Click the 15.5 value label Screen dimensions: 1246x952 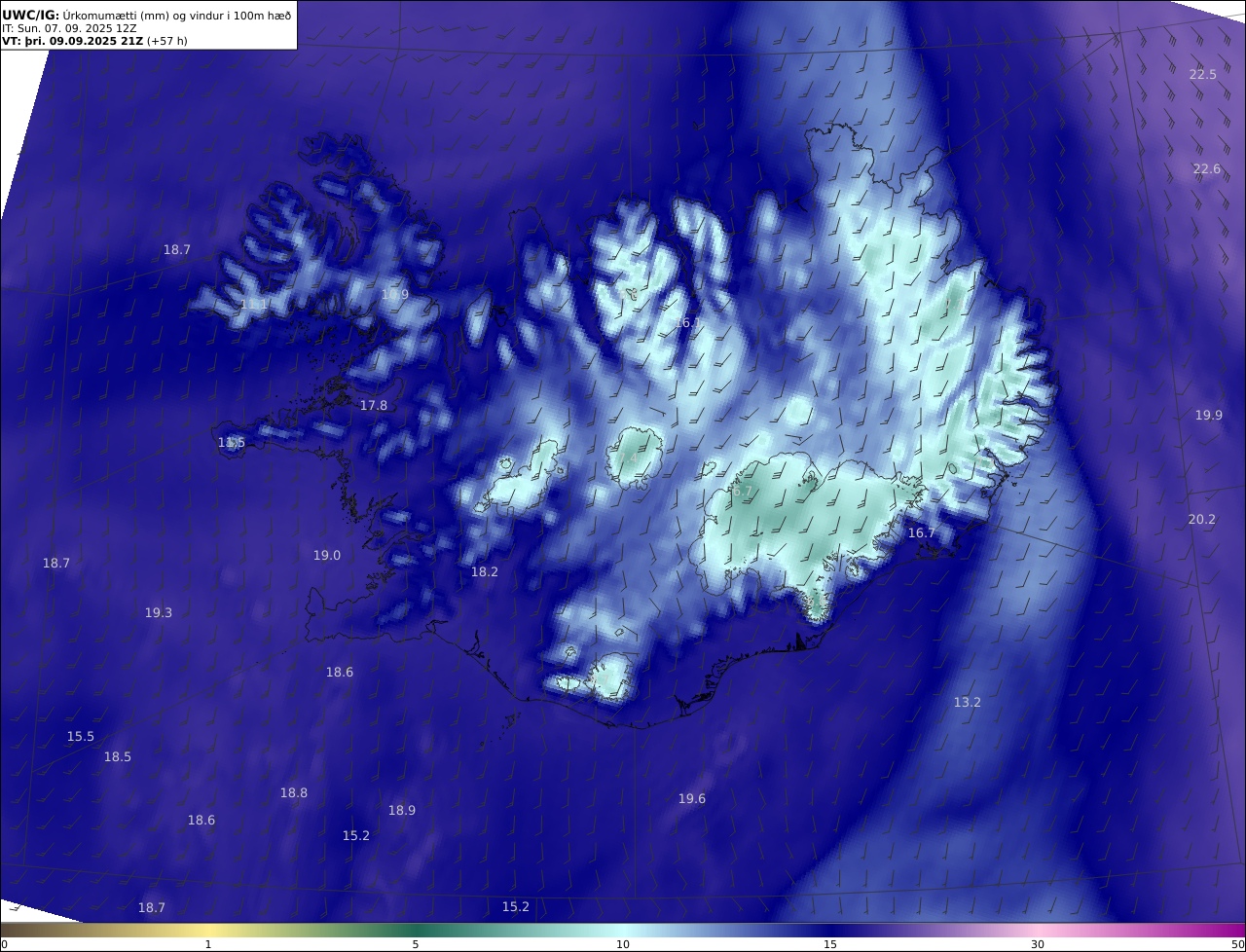click(81, 737)
